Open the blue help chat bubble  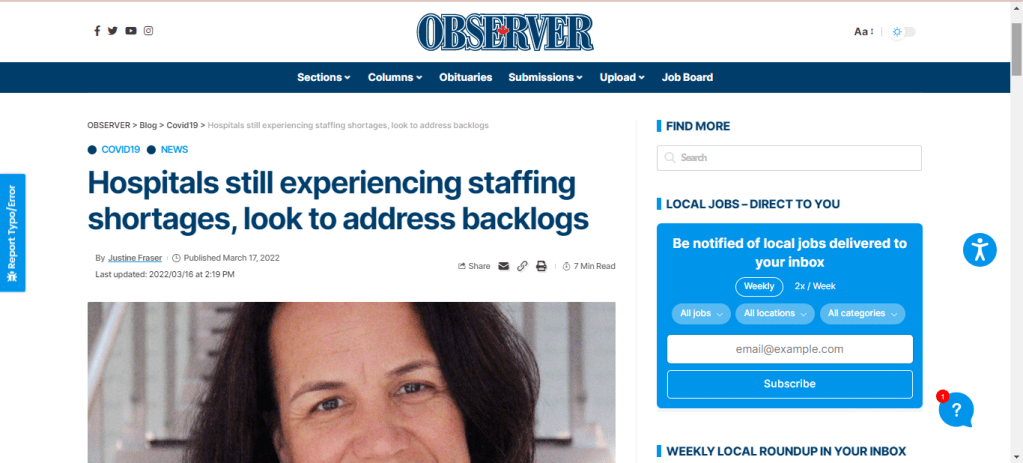click(956, 410)
